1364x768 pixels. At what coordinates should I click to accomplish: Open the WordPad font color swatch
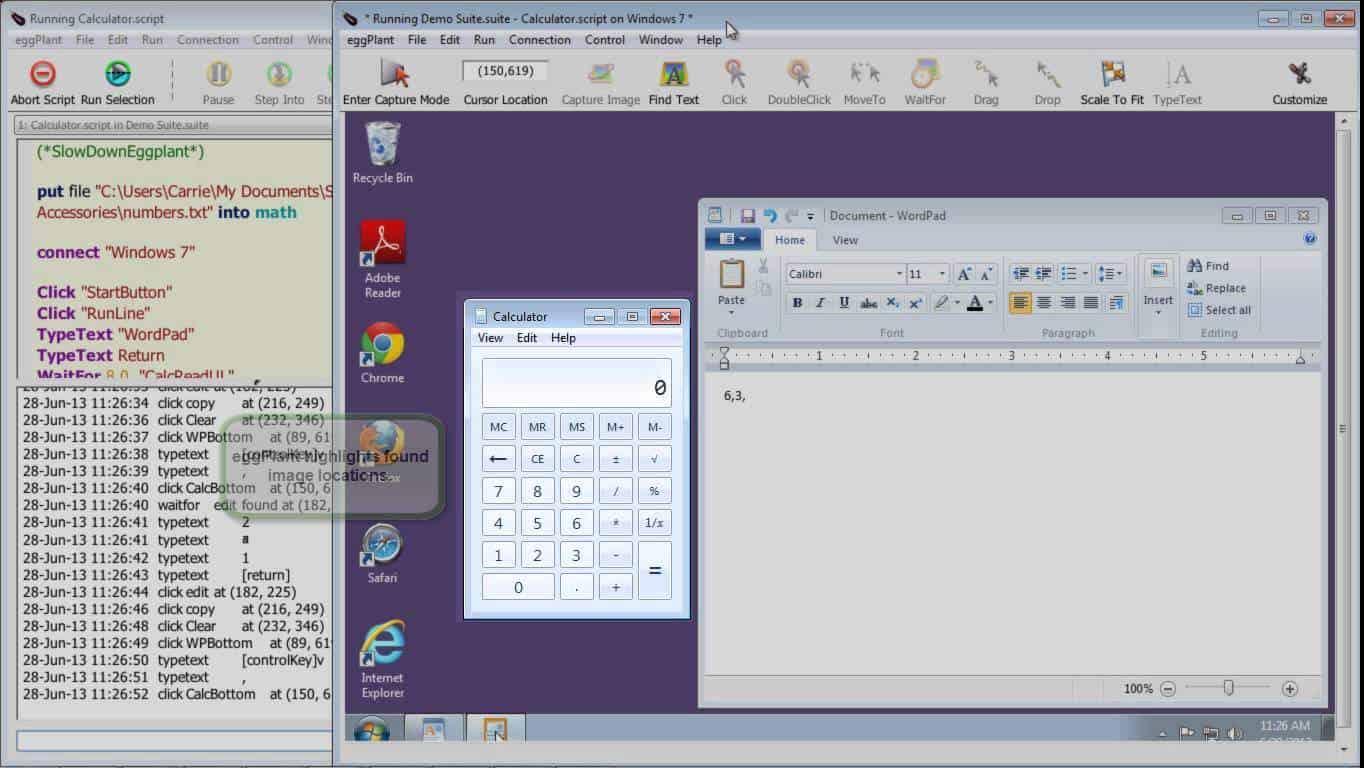point(975,303)
